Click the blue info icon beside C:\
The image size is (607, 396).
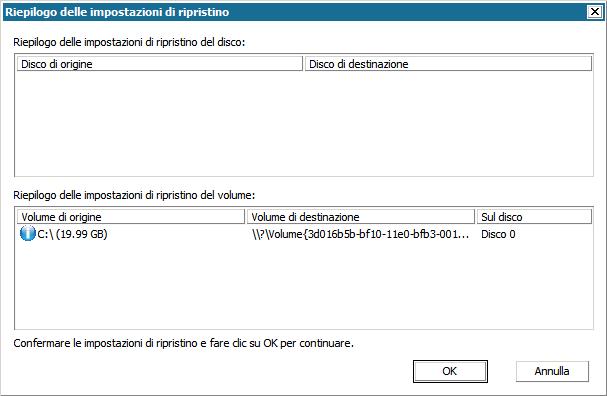[x=27, y=234]
